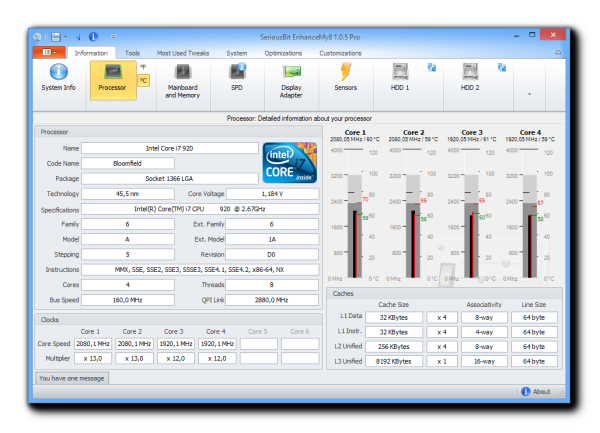Refresh HDD 1 using the blue arrows icon
600x433 pixels.
tap(432, 68)
